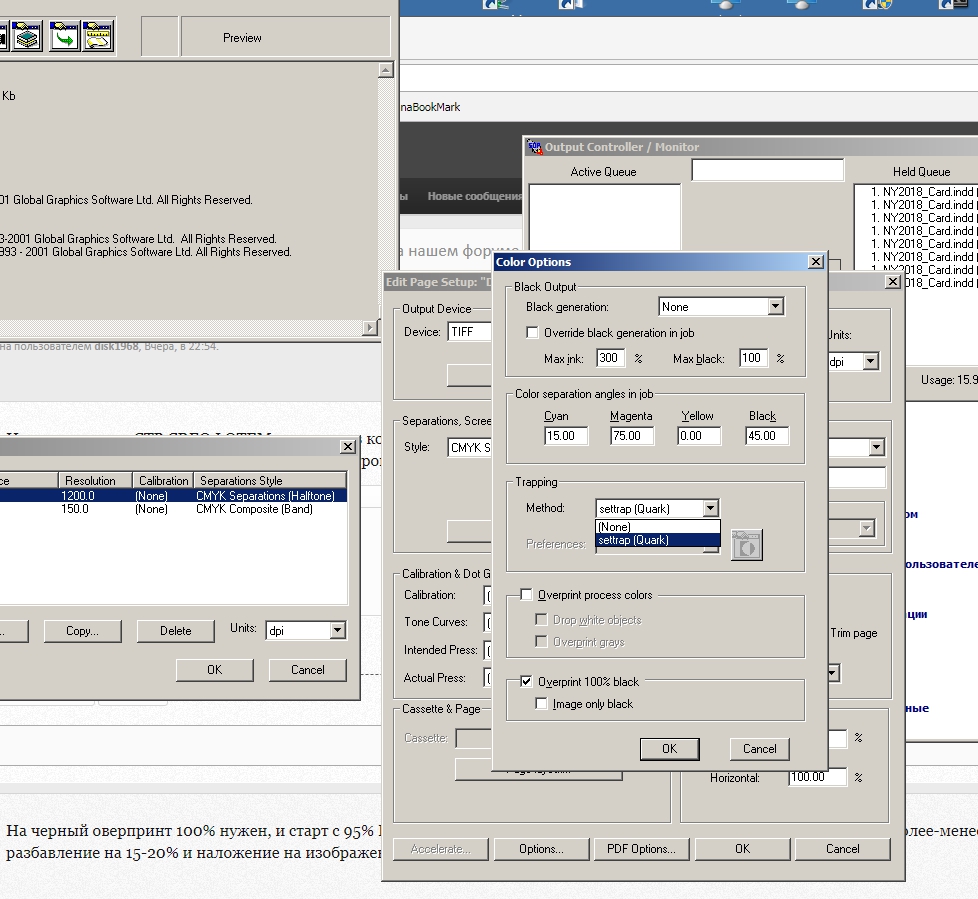
Task: Click the Cyan angle input field
Action: coord(566,436)
